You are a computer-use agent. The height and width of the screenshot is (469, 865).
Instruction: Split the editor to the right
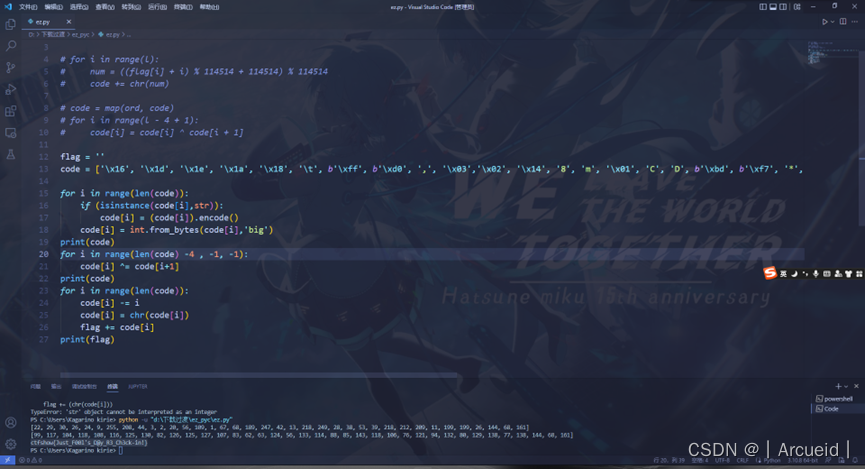pyautogui.click(x=843, y=22)
